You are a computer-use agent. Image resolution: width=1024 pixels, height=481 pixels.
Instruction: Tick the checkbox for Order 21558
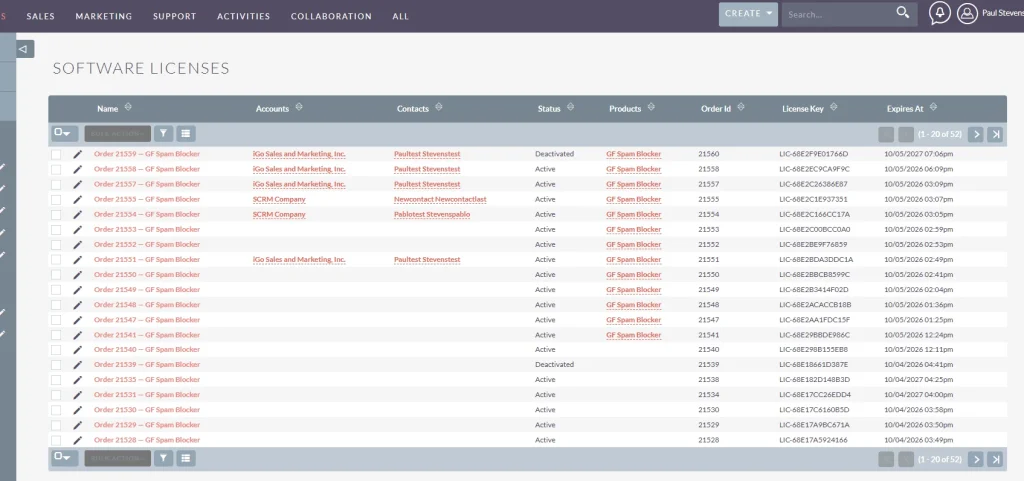pyautogui.click(x=57, y=169)
